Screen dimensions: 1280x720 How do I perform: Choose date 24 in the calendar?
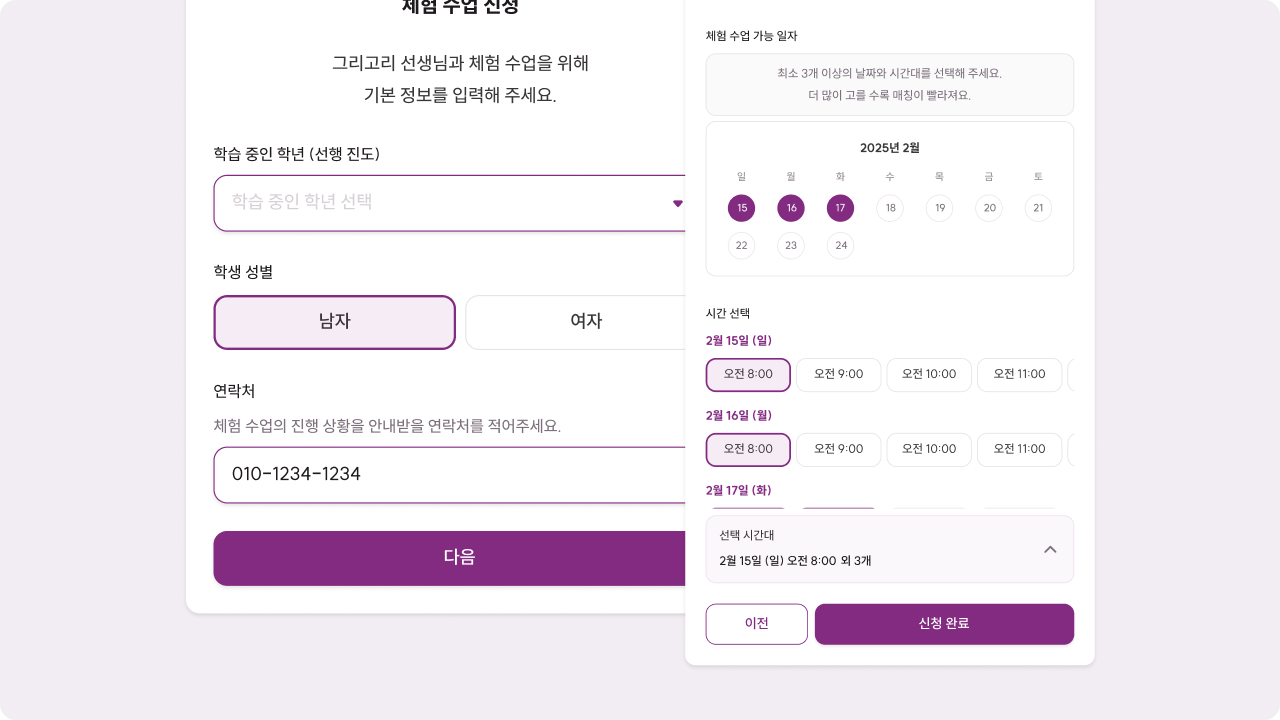click(x=840, y=245)
